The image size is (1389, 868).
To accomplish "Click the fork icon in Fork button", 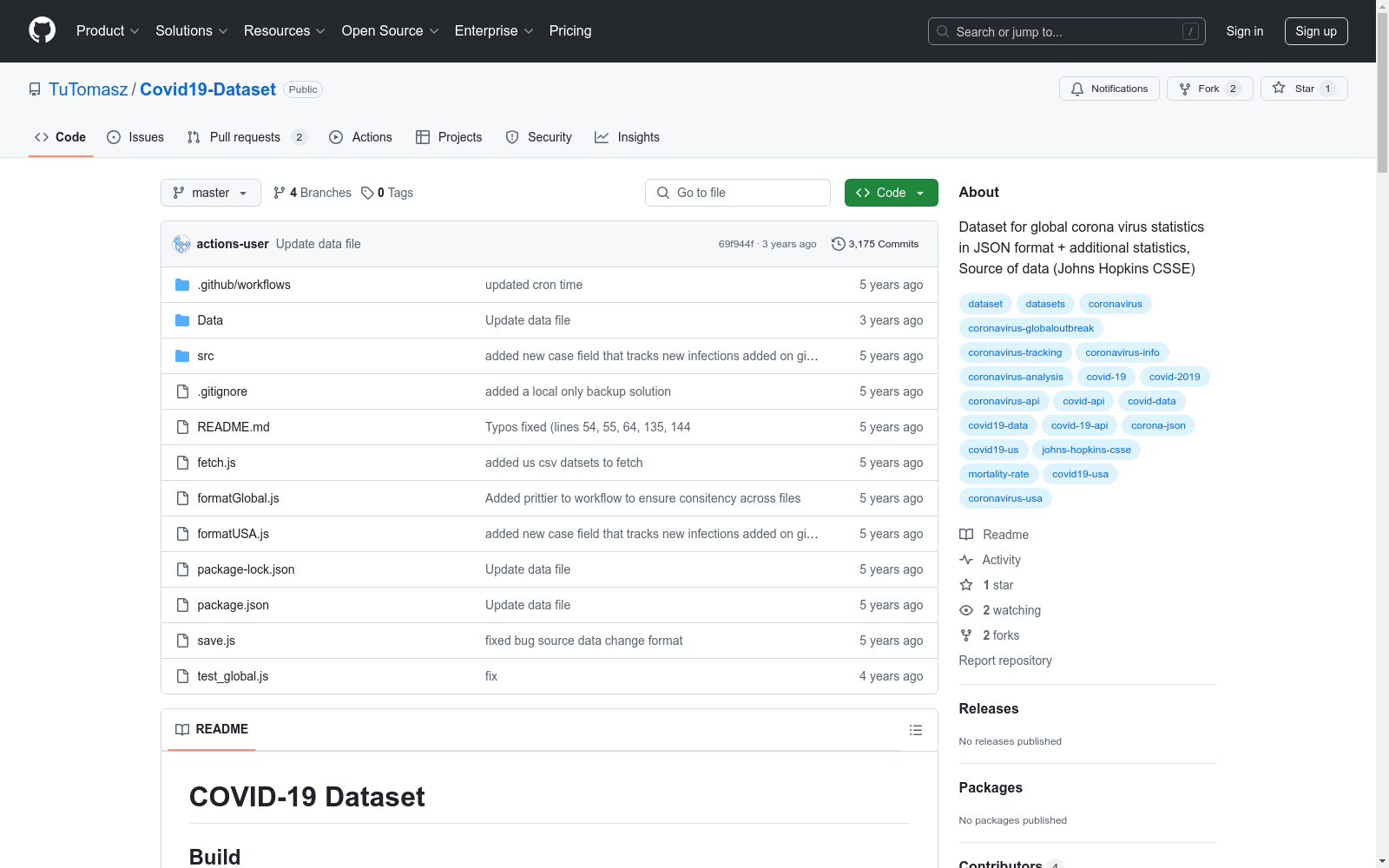I will 1185,89.
